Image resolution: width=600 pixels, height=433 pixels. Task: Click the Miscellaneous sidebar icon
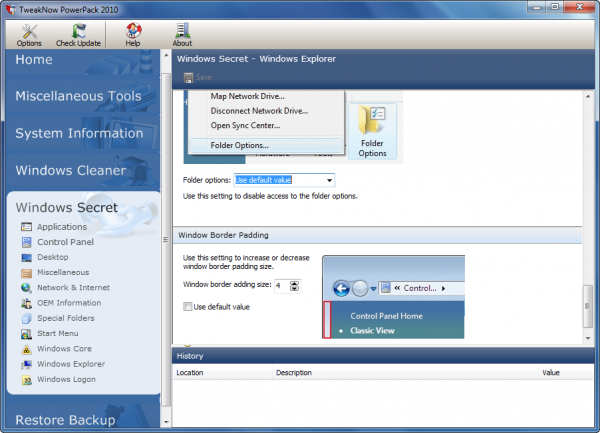coord(26,273)
